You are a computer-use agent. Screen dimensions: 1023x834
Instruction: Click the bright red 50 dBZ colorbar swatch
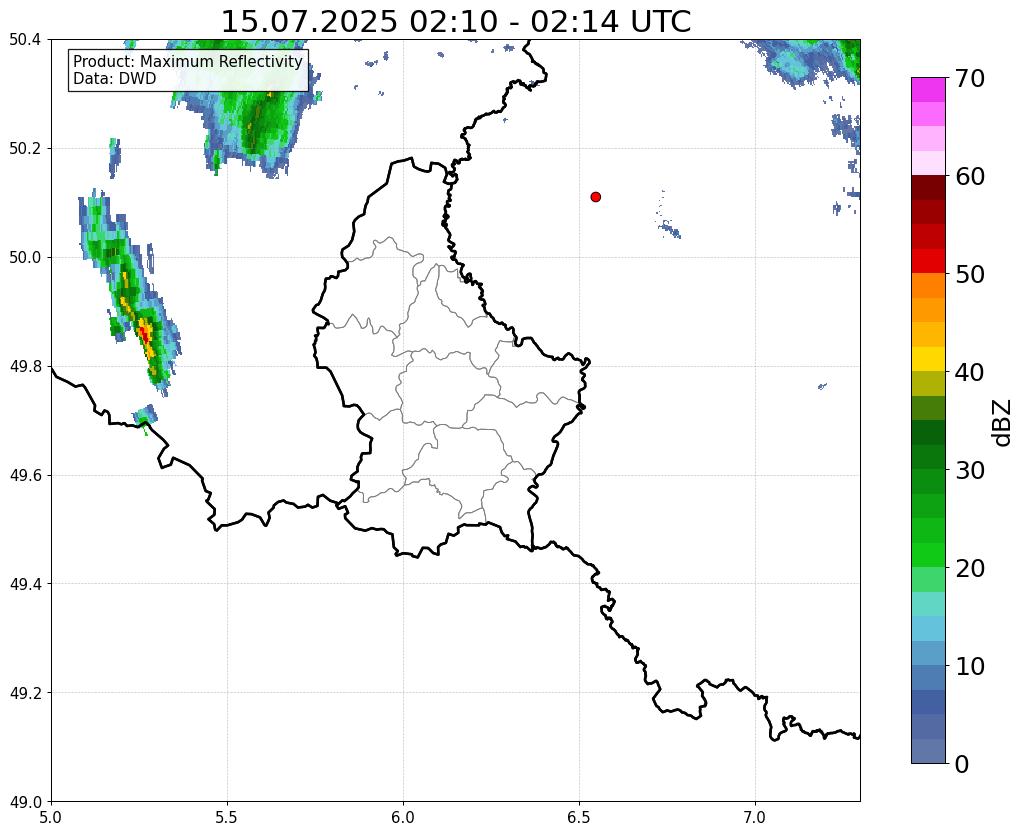coord(928,261)
